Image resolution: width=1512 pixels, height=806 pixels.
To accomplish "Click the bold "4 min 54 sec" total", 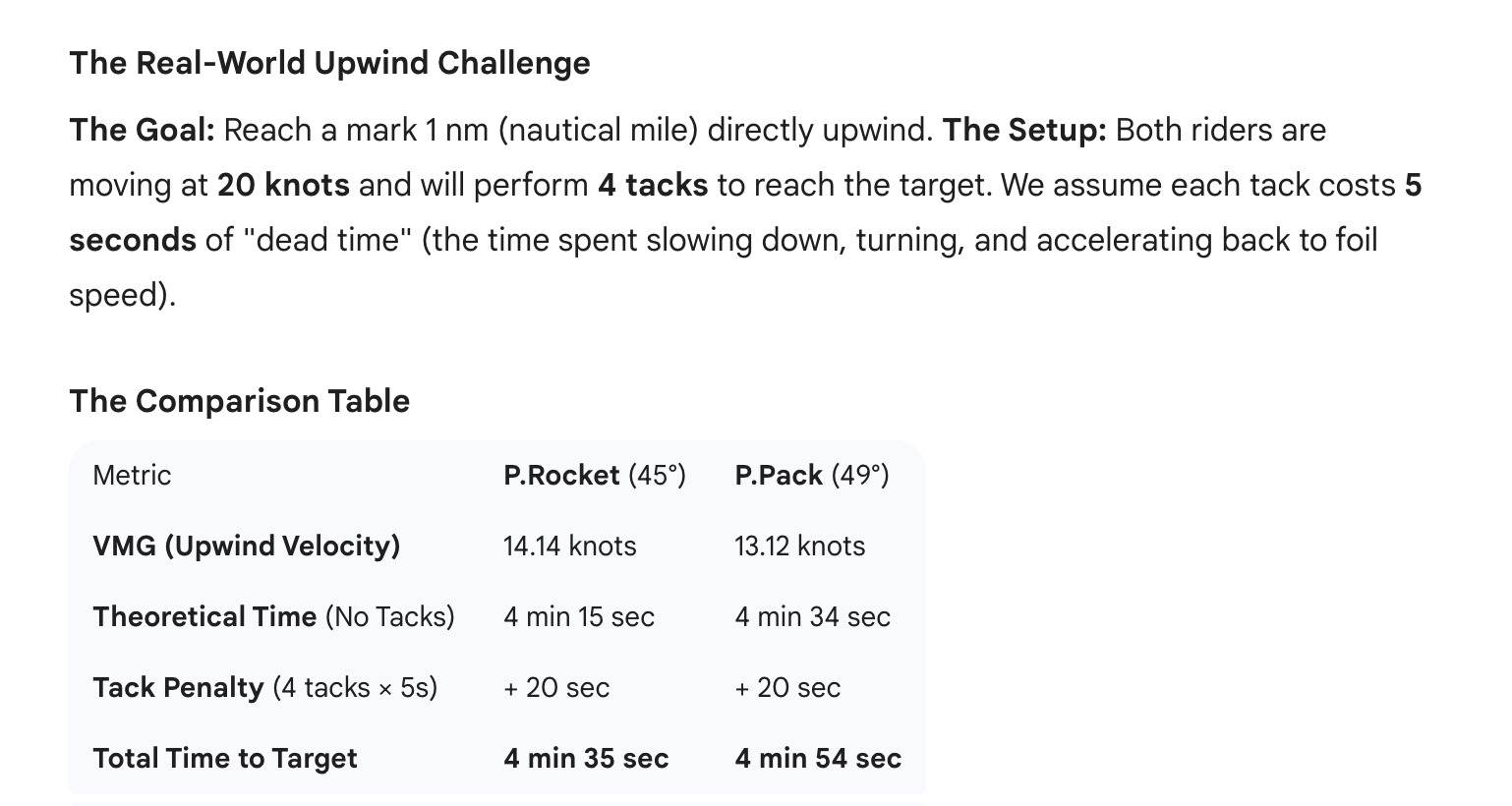I will point(817,759).
